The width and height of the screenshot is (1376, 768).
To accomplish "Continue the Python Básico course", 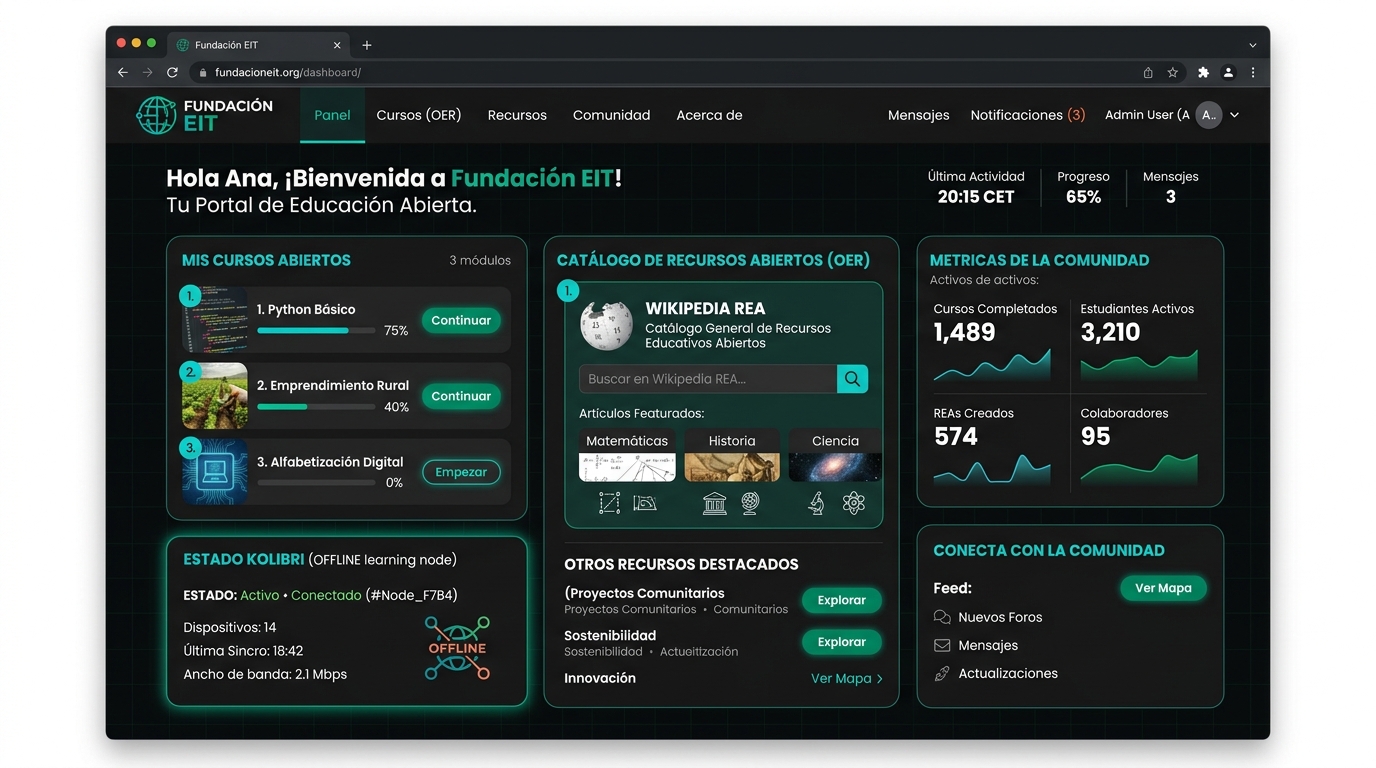I will (461, 320).
